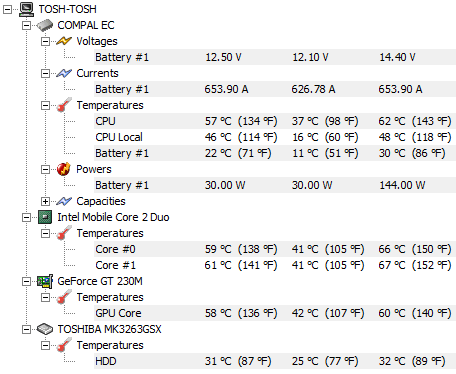Select the Core #1 temperature row

click(275, 265)
